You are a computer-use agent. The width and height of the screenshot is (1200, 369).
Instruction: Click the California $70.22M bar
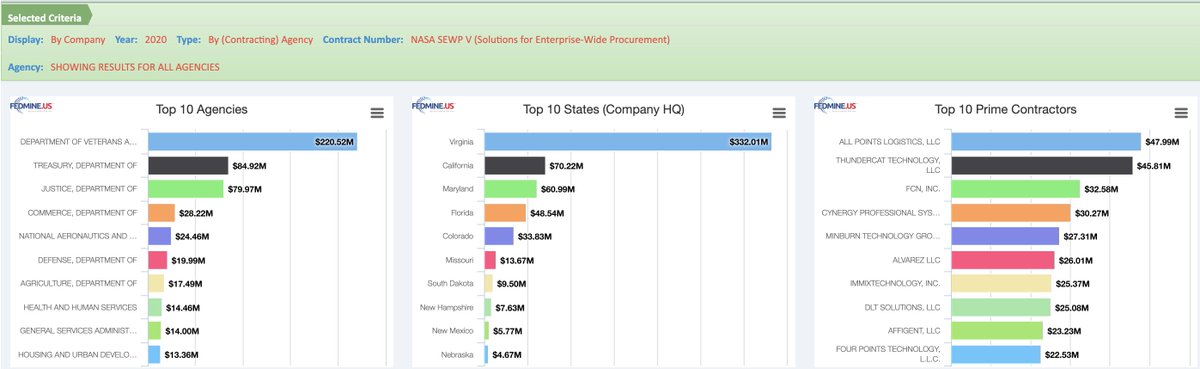pyautogui.click(x=515, y=166)
